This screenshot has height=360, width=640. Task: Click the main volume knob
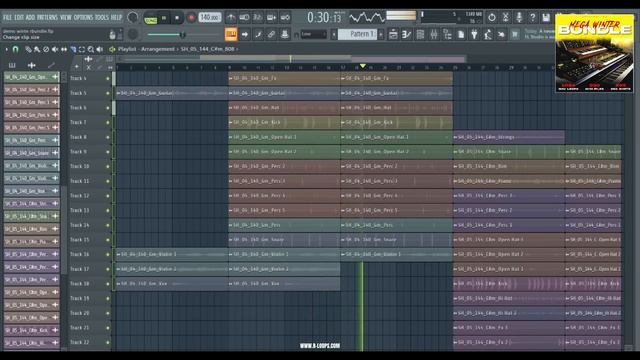[133, 18]
